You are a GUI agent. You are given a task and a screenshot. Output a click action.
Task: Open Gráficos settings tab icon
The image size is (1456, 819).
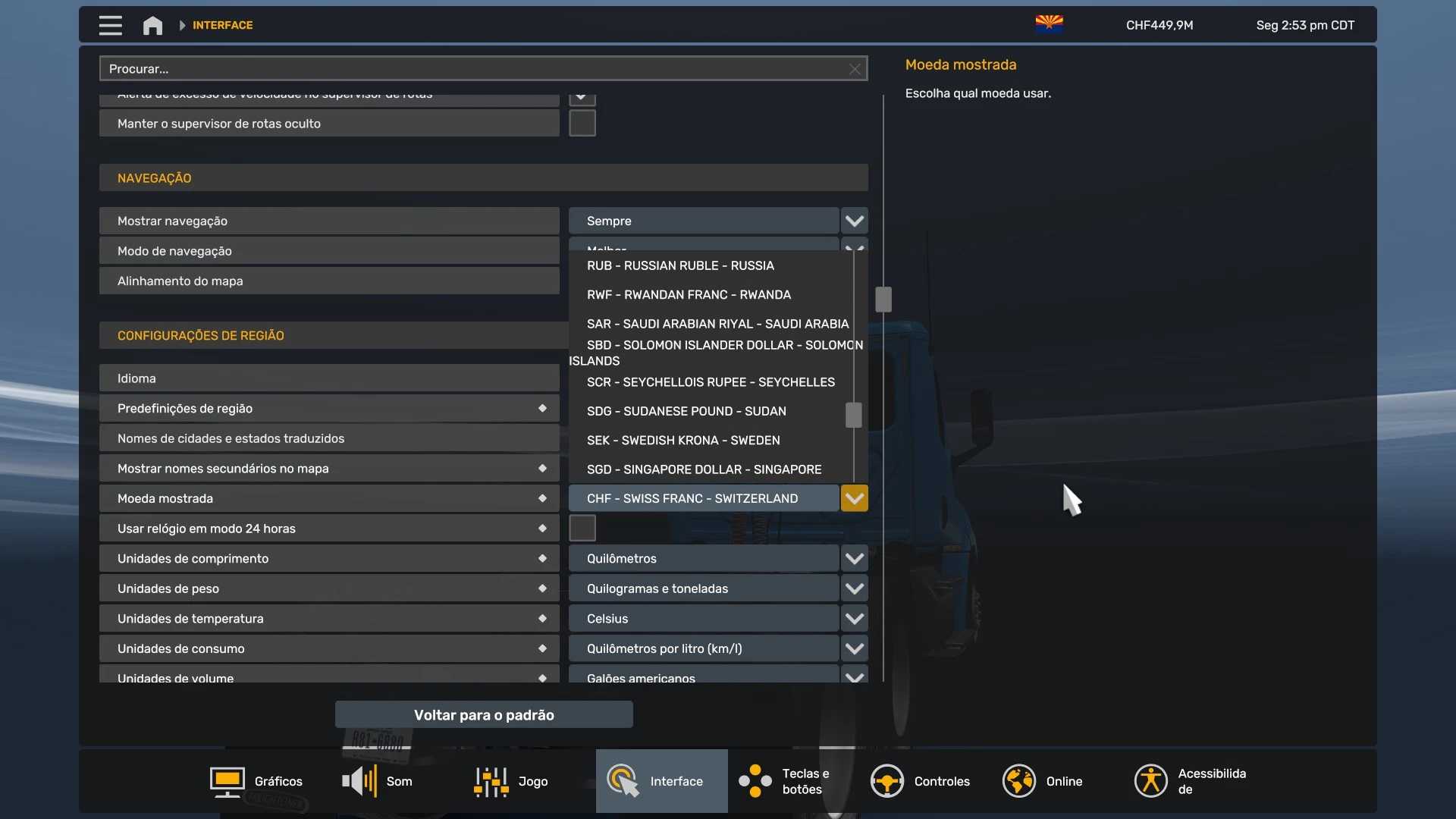click(227, 781)
